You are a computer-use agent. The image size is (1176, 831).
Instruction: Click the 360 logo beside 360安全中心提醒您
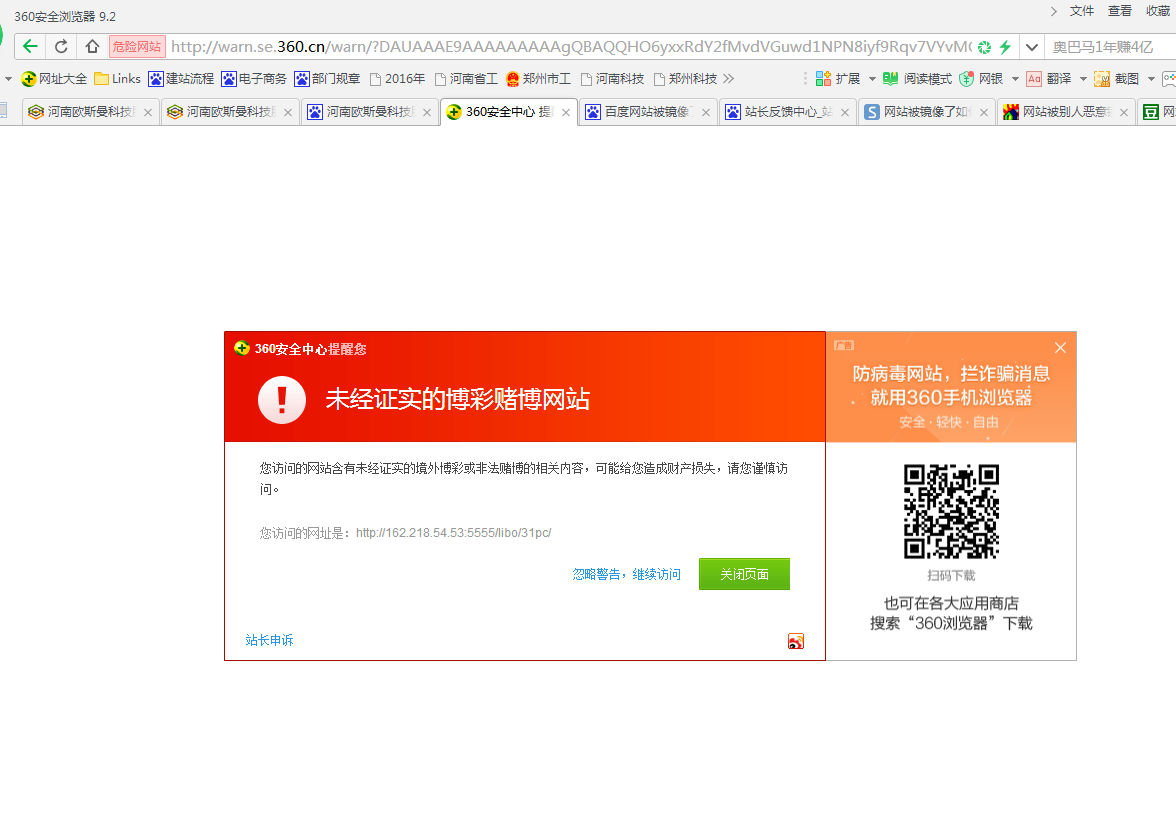click(242, 348)
